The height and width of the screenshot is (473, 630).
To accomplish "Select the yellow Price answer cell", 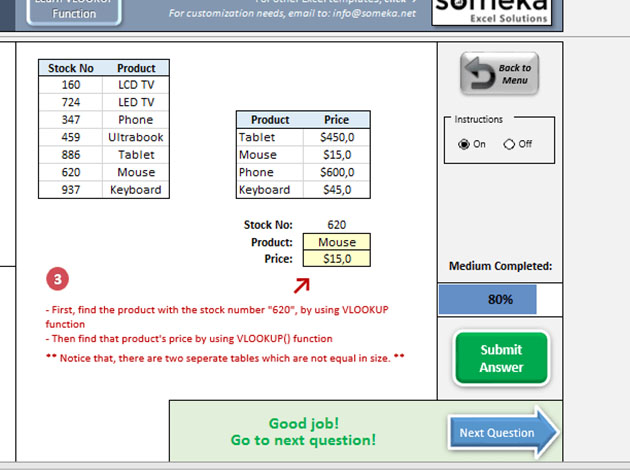I will (x=337, y=259).
